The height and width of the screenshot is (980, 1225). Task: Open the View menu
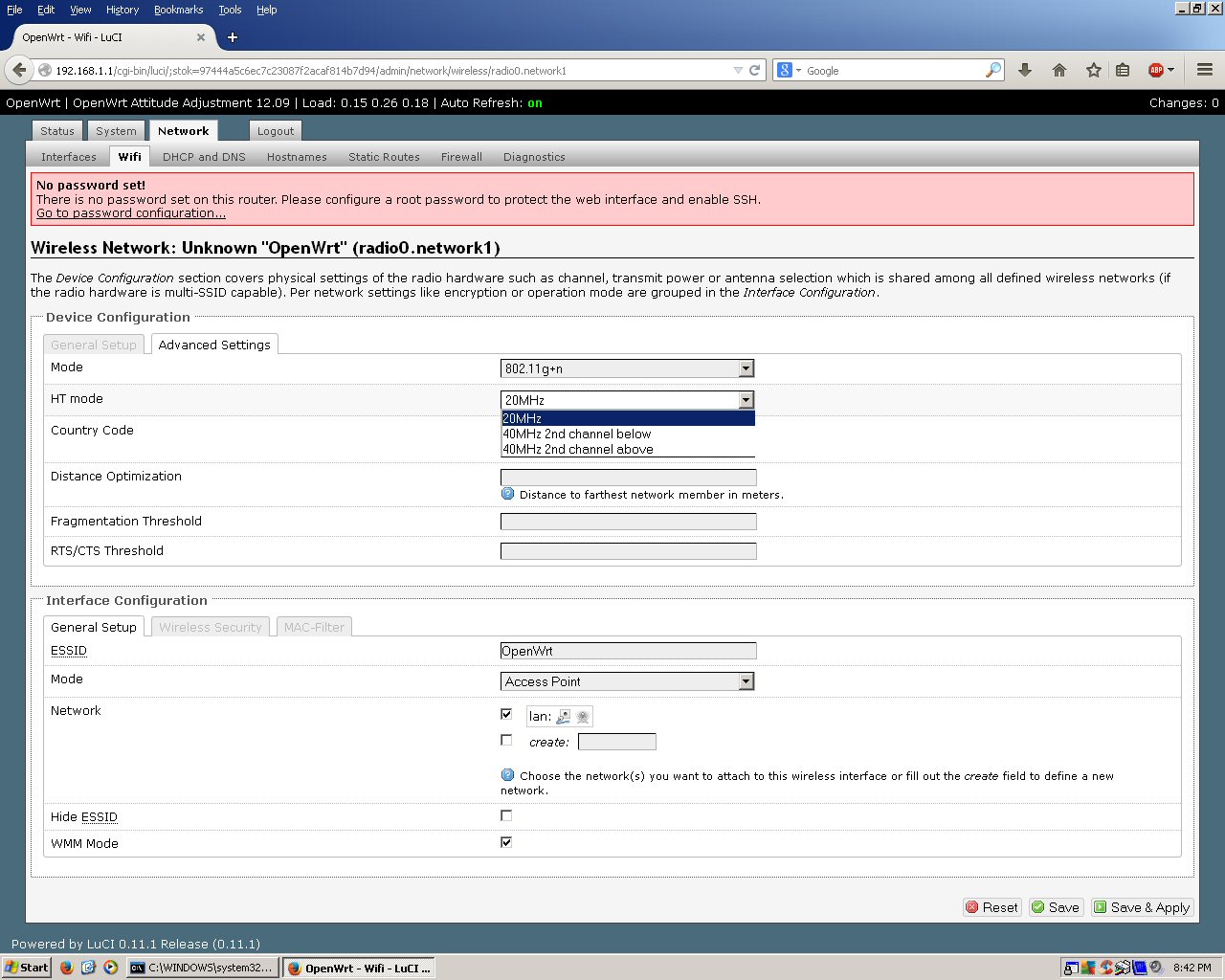81,10
